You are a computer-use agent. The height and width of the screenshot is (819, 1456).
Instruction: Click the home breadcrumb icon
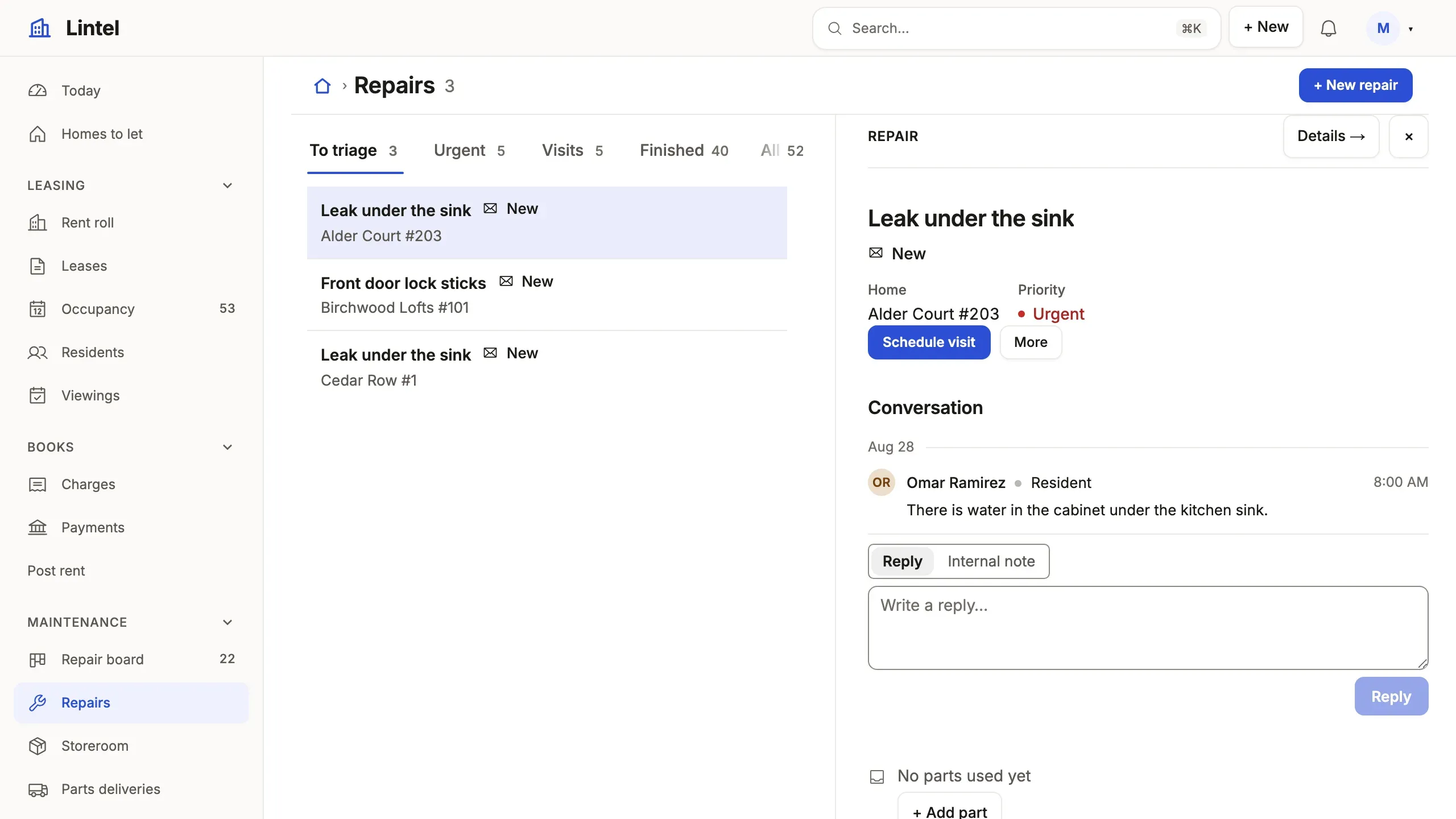coord(322,86)
